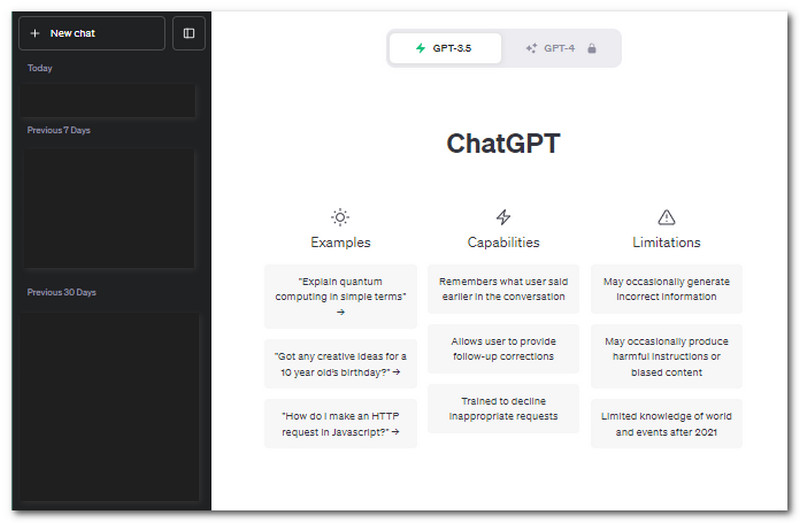The image size is (800, 523).
Task: Click "May occasionally generate incorrect information" card
Action: (x=666, y=289)
